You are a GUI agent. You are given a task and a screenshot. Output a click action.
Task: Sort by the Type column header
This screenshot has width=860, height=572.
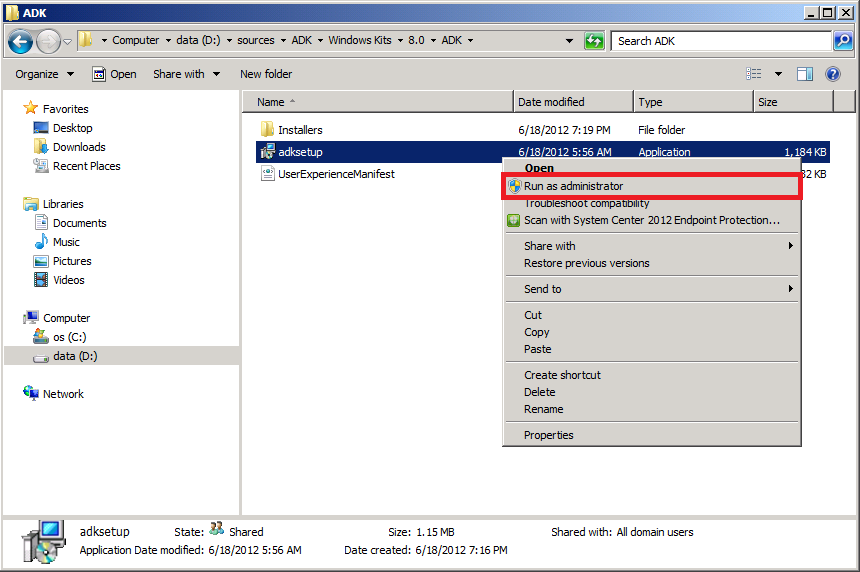coord(694,102)
